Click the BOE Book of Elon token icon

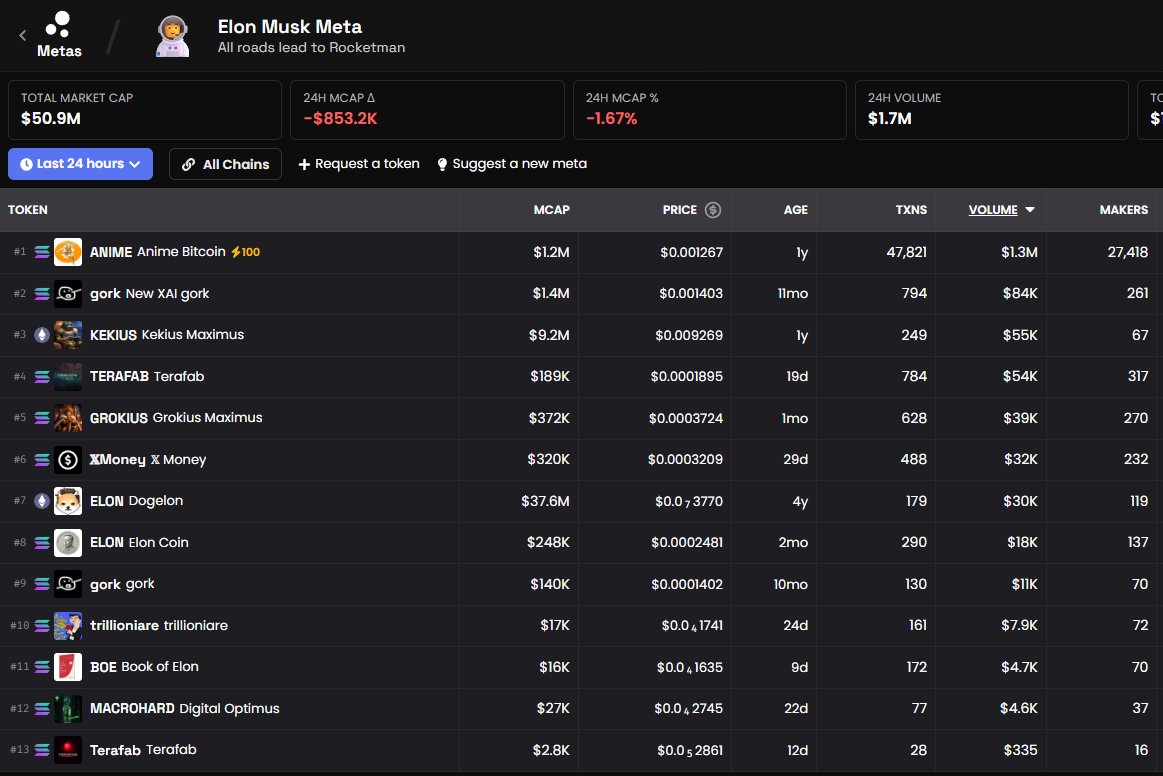tap(67, 667)
